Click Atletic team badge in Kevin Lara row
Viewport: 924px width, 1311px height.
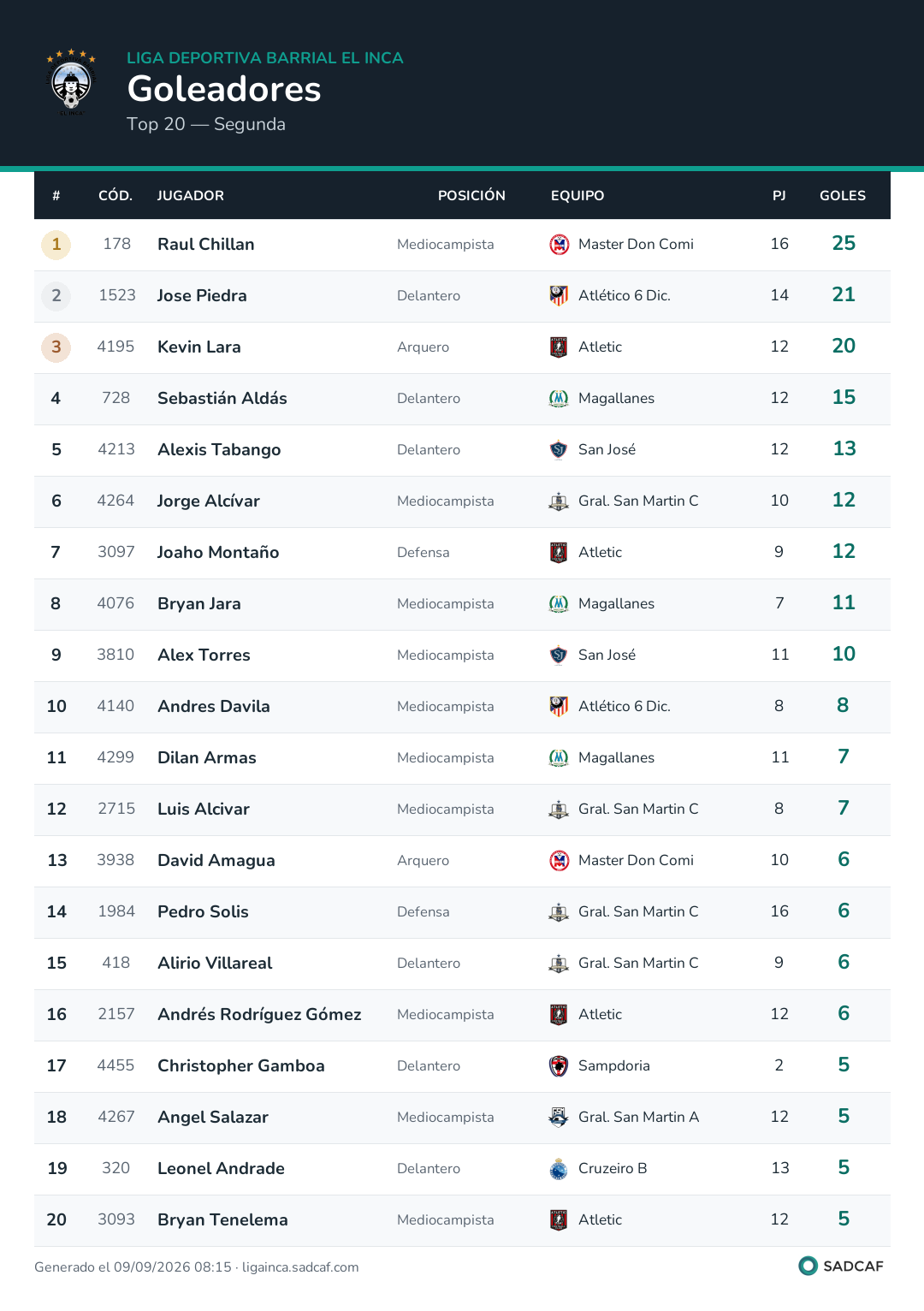[559, 347]
